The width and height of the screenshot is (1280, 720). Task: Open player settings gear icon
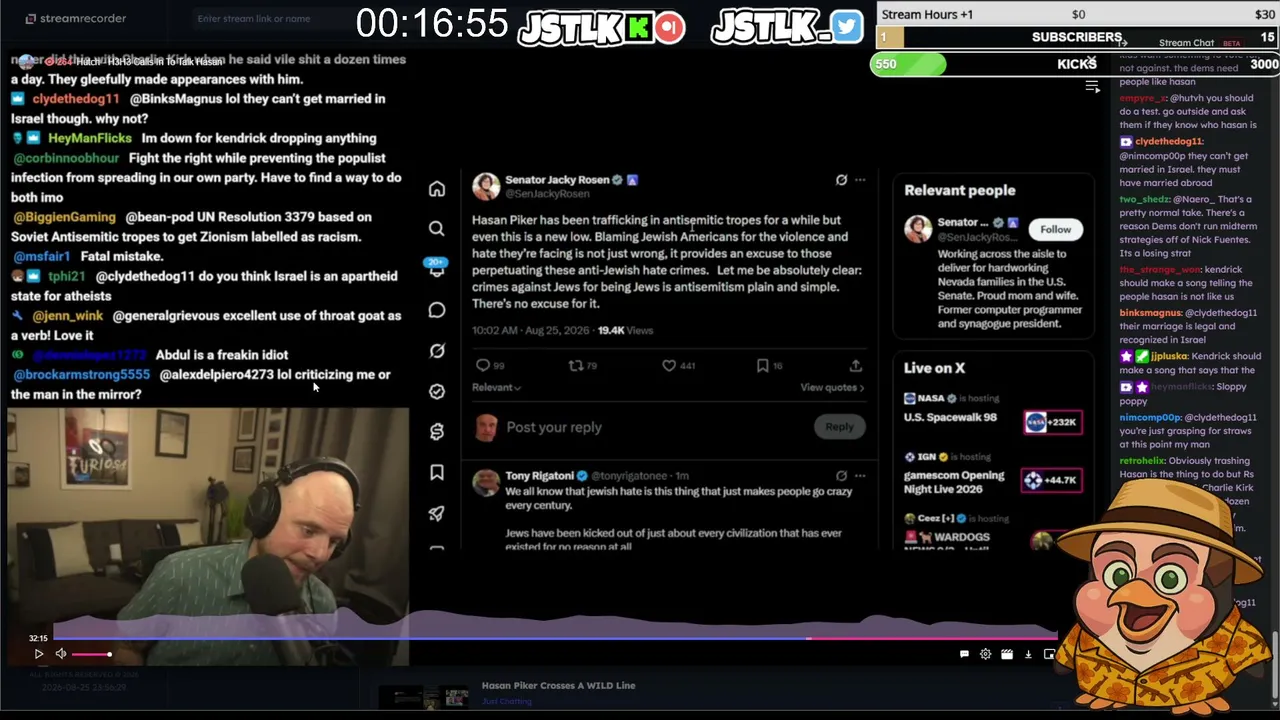(x=985, y=654)
